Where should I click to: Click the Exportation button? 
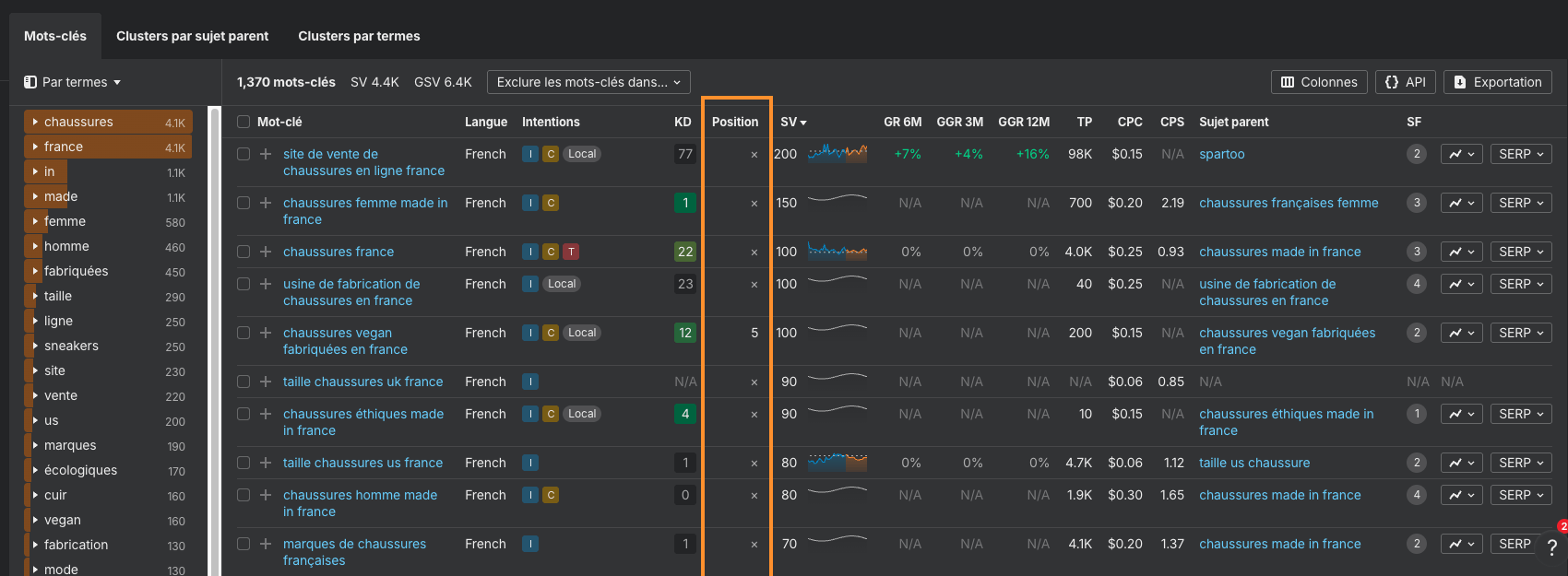tap(1497, 82)
